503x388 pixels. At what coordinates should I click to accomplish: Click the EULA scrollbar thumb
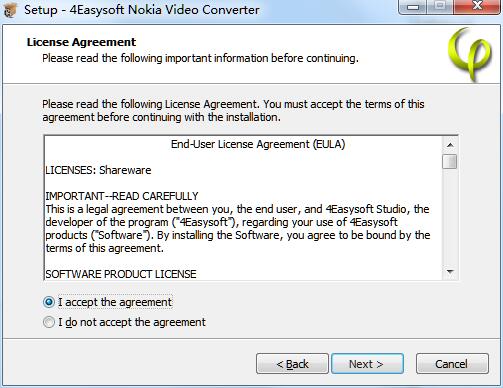pyautogui.click(x=450, y=162)
